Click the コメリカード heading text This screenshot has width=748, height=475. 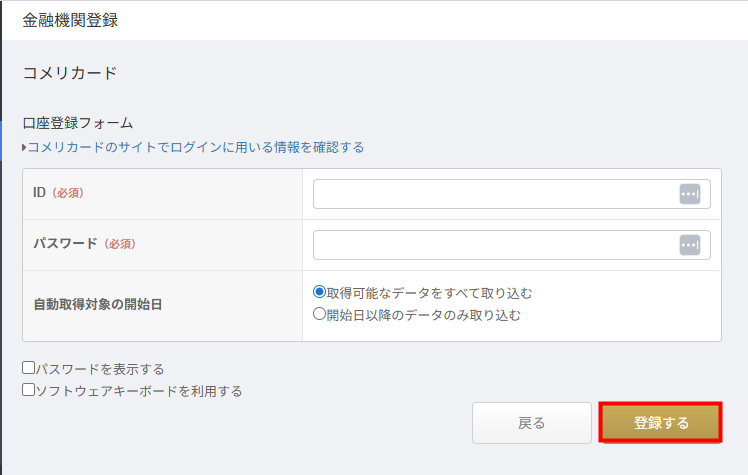click(70, 73)
